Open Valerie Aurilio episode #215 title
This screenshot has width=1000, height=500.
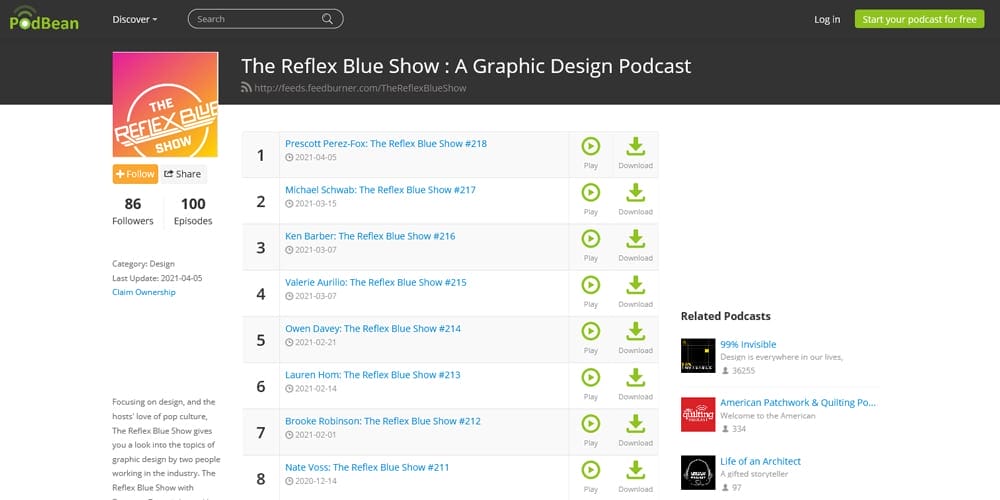tap(376, 282)
